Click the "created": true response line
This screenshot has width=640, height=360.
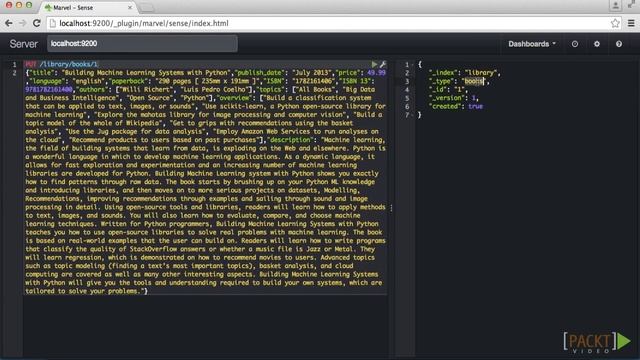pos(456,106)
